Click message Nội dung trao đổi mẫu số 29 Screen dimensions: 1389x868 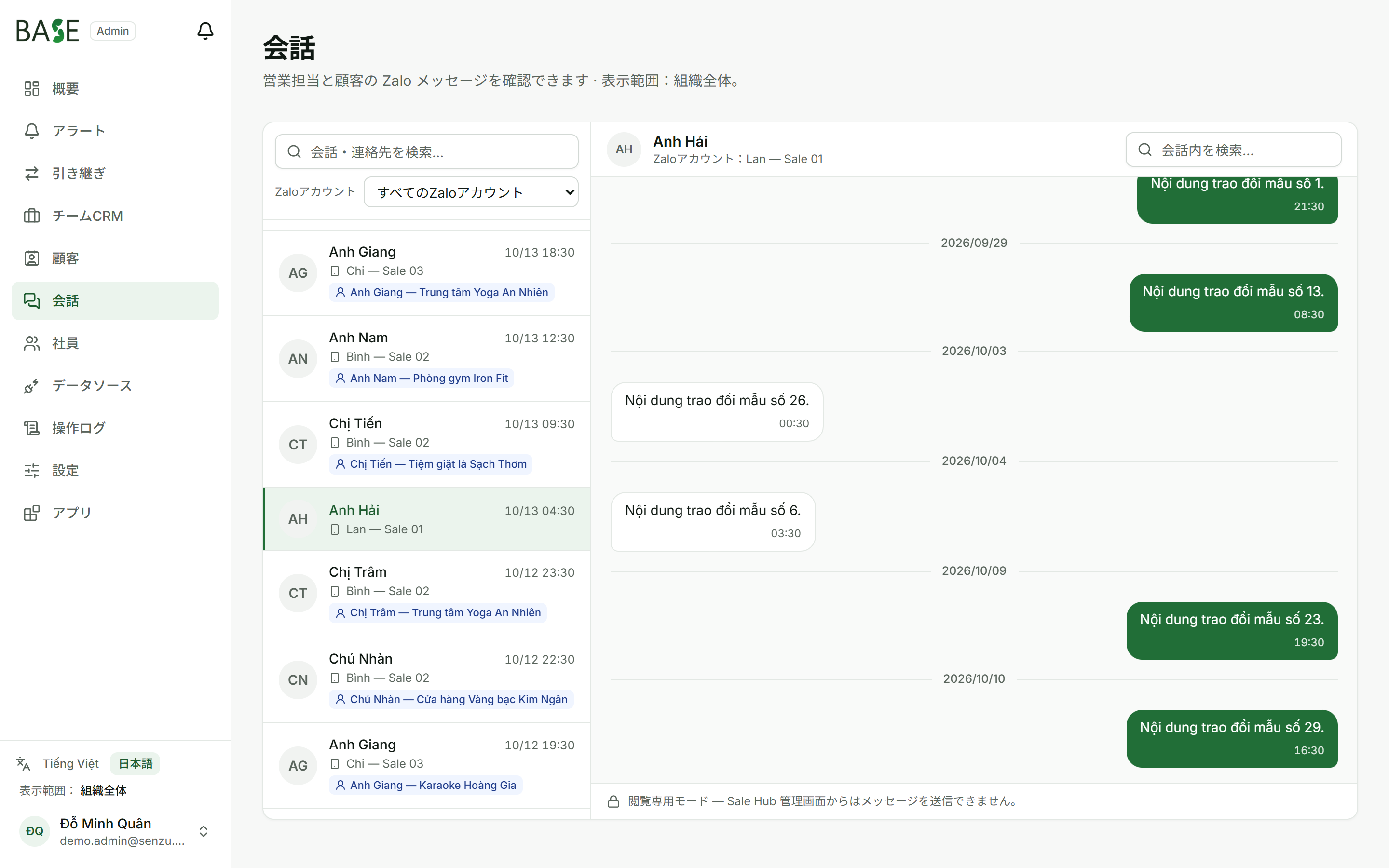coord(1232,738)
